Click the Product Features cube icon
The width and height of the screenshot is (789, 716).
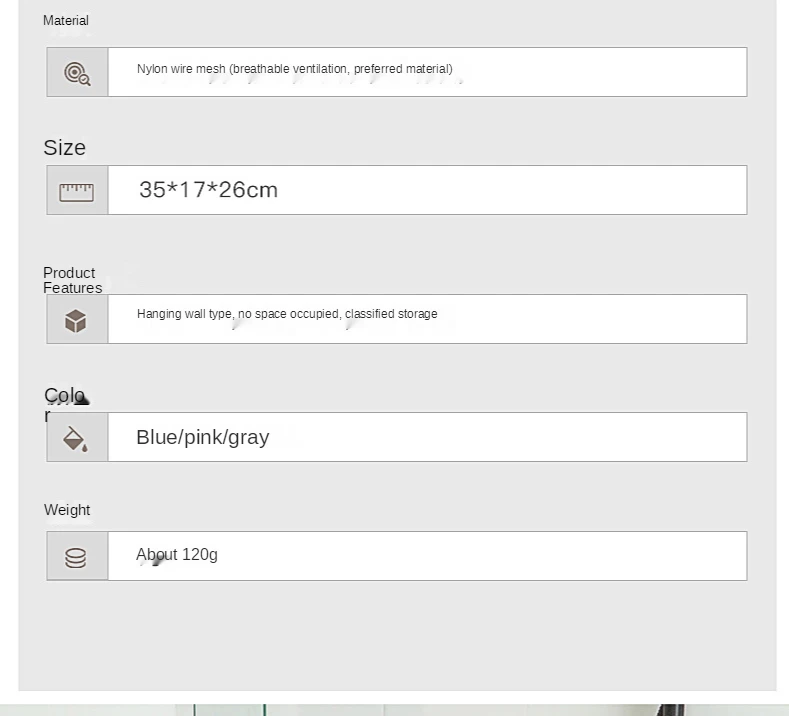(x=76, y=320)
